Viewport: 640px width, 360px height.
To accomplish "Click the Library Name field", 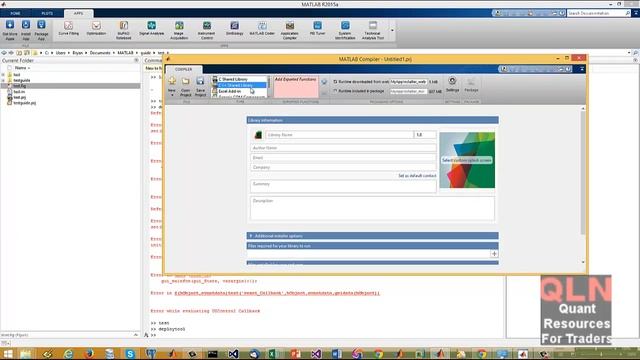I will tap(339, 135).
